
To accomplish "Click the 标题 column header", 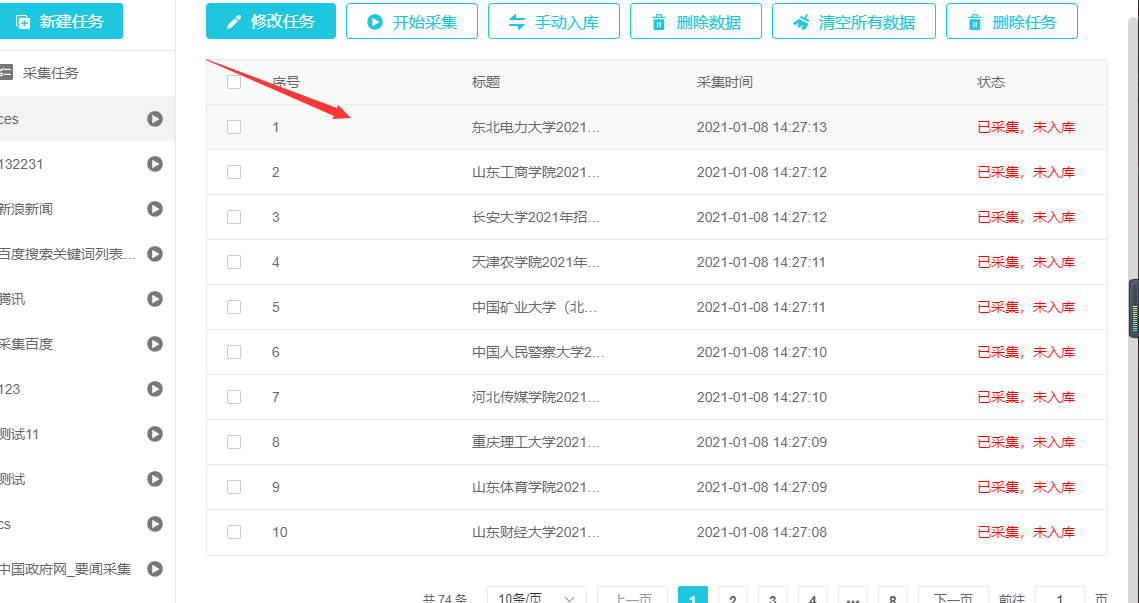I will (x=486, y=82).
